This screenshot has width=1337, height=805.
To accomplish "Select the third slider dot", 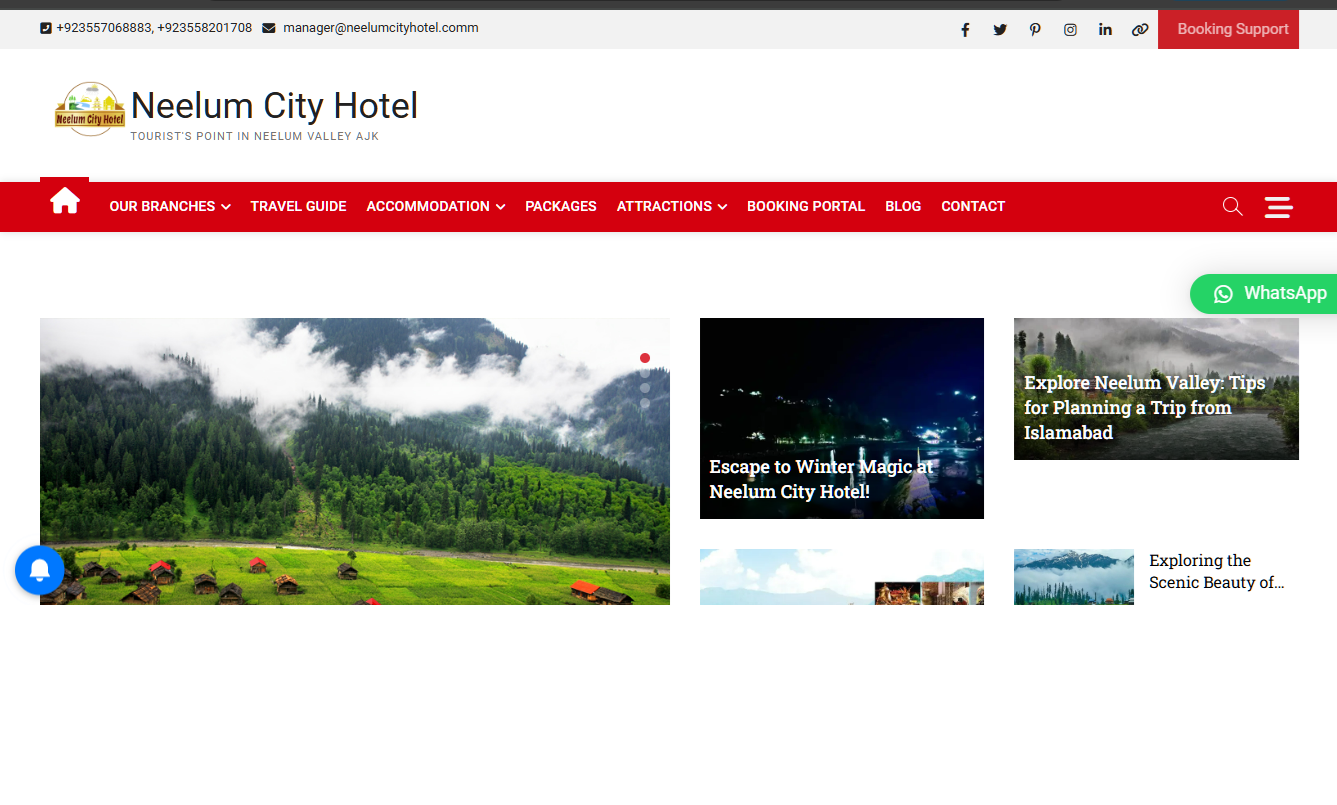I will [645, 388].
